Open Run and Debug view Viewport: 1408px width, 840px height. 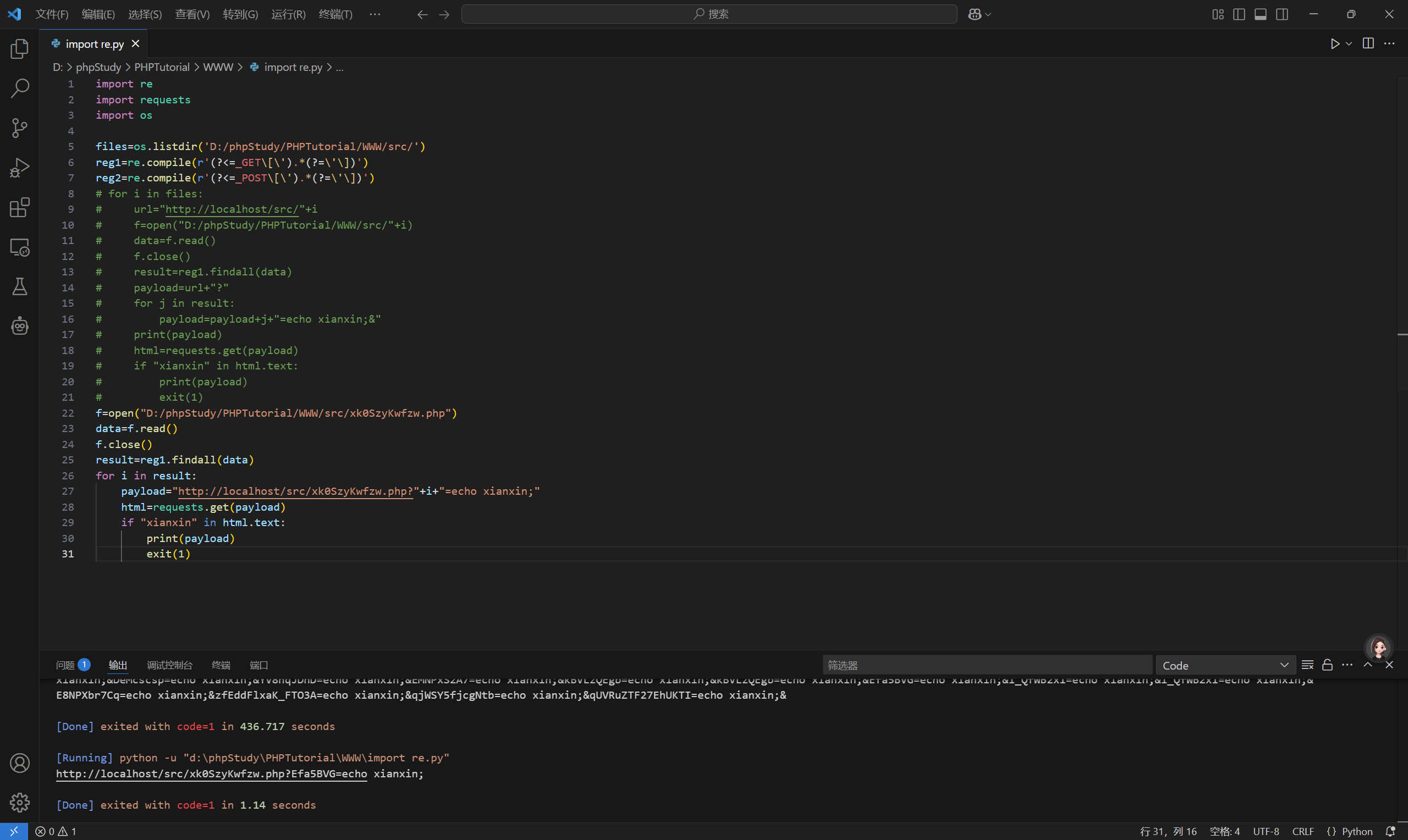pyautogui.click(x=20, y=168)
